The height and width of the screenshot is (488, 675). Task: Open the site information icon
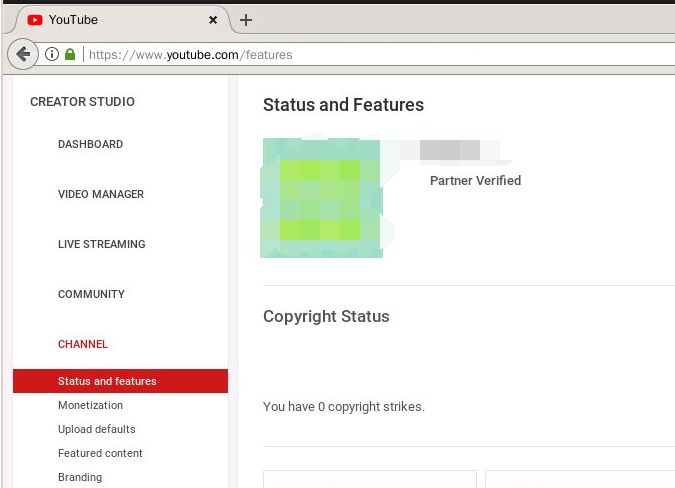click(52, 54)
